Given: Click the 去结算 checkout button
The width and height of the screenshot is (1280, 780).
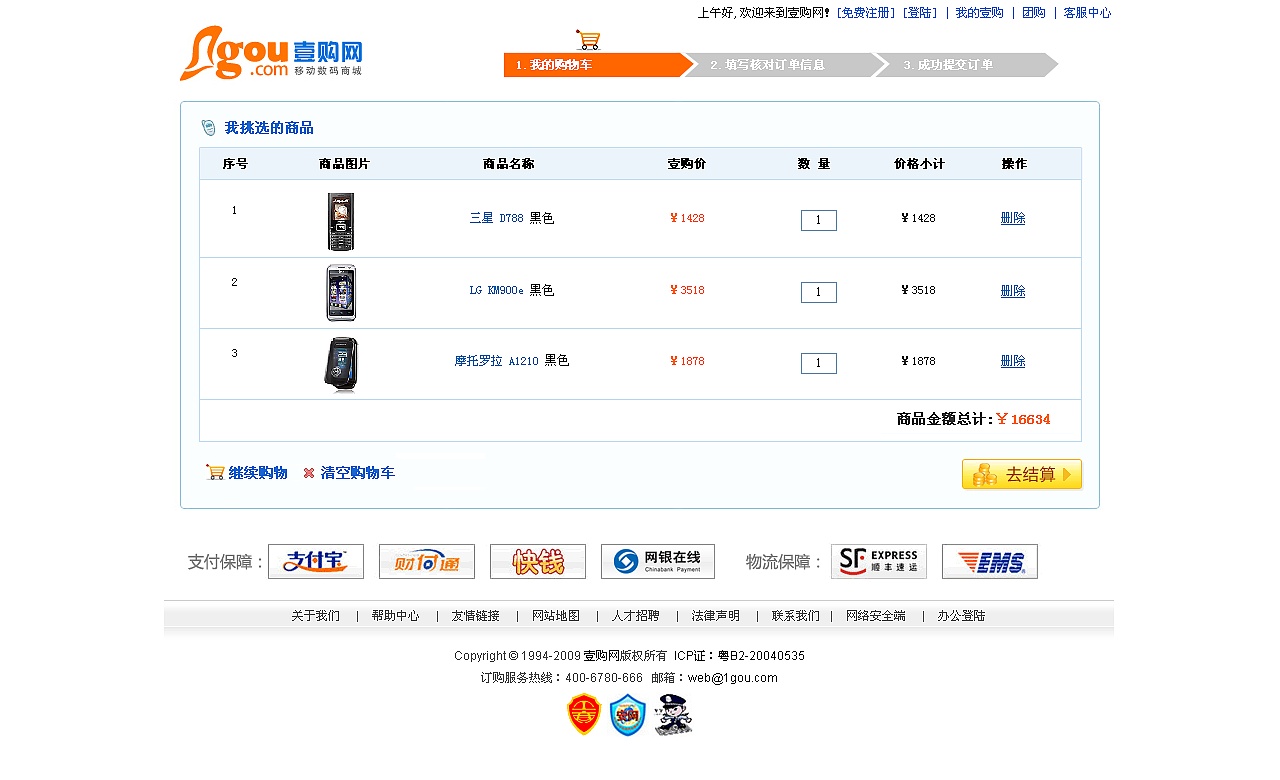Looking at the screenshot, I should tap(1022, 474).
